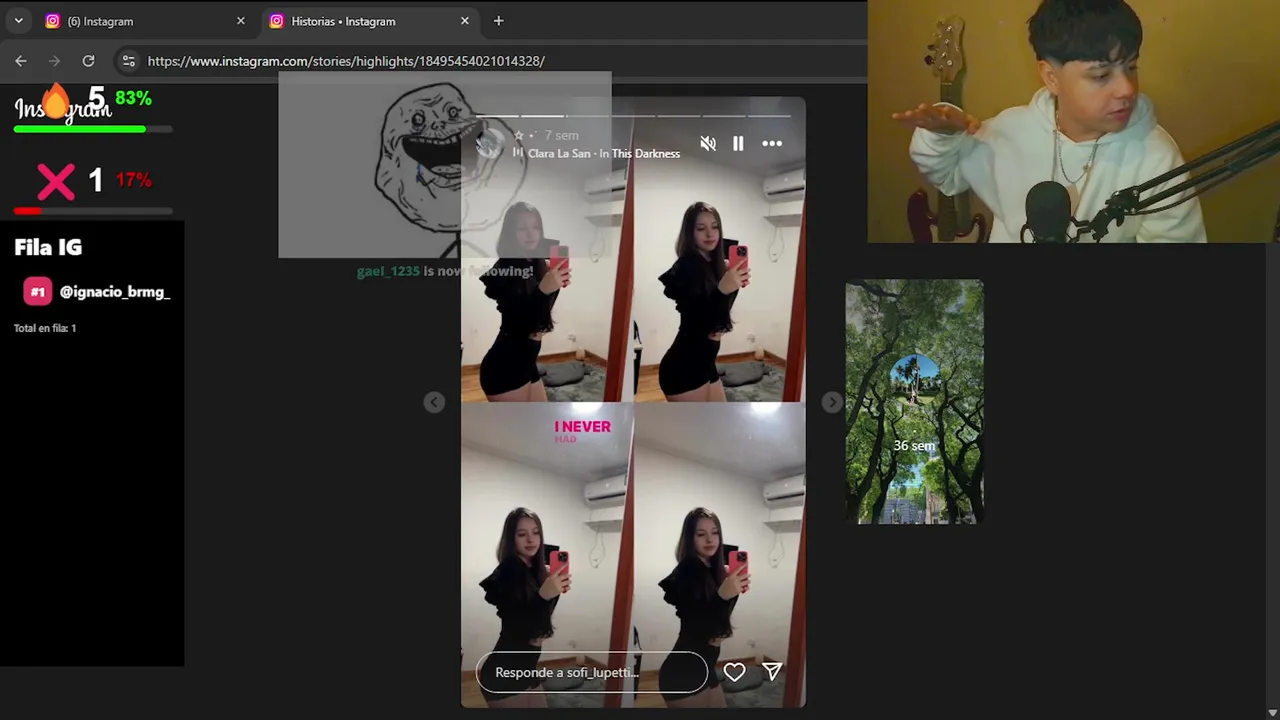
Task: Share the story via paper plane icon
Action: (x=772, y=672)
